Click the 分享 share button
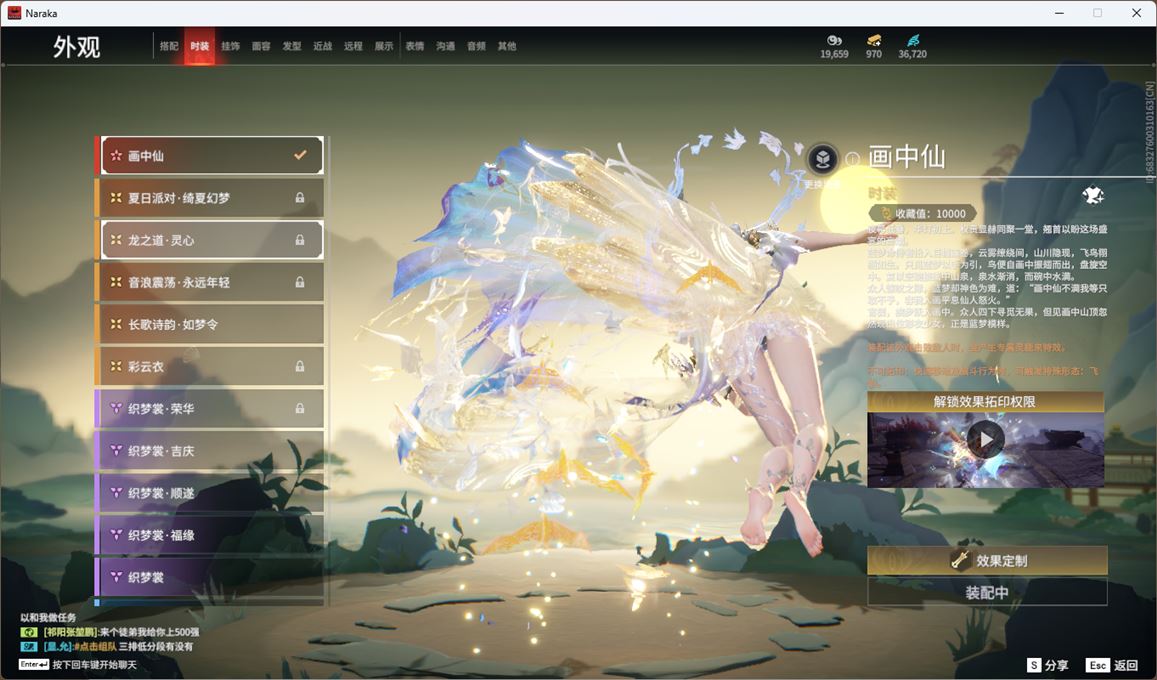The height and width of the screenshot is (680, 1157). [1048, 665]
